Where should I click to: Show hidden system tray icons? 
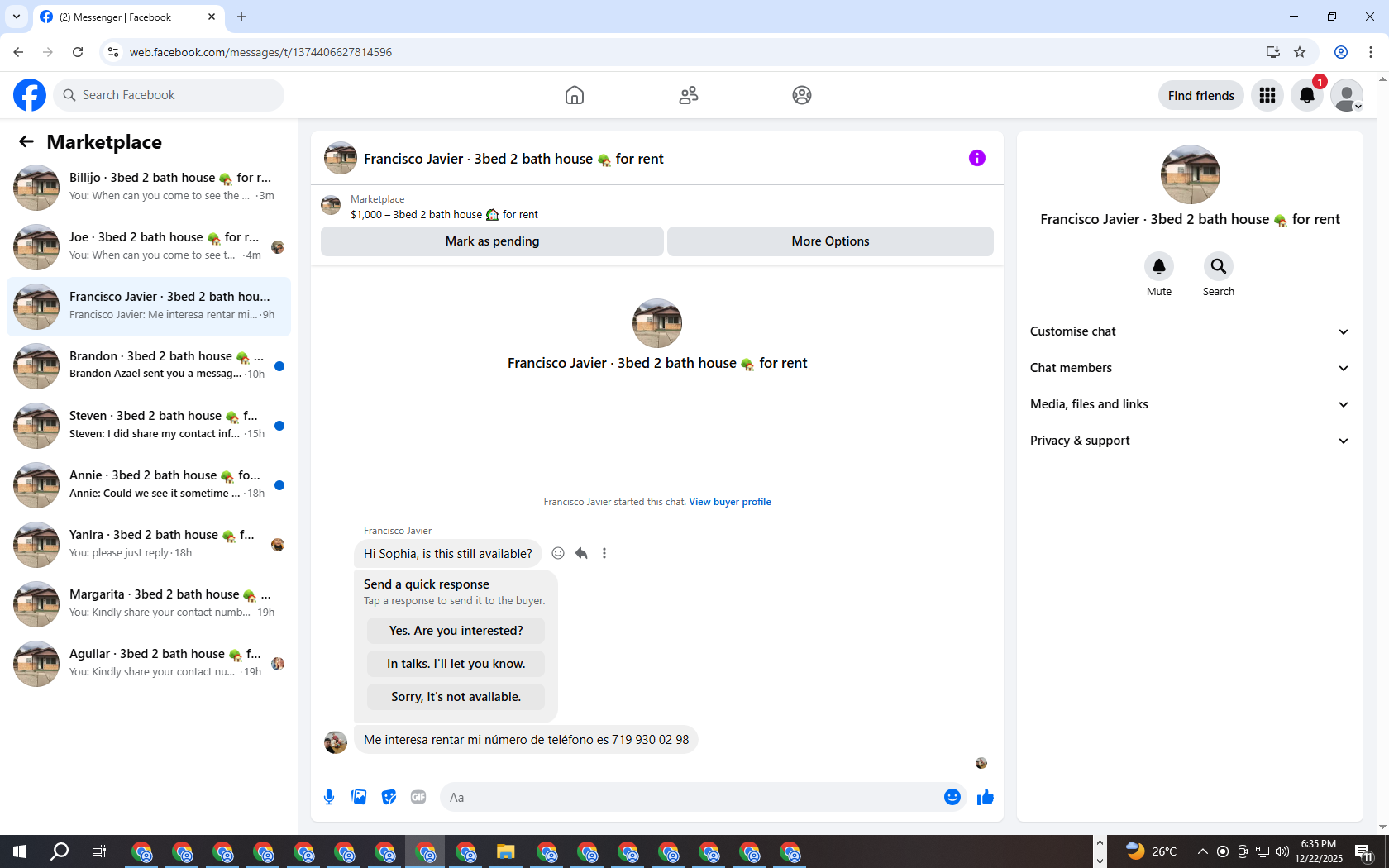tap(1202, 851)
